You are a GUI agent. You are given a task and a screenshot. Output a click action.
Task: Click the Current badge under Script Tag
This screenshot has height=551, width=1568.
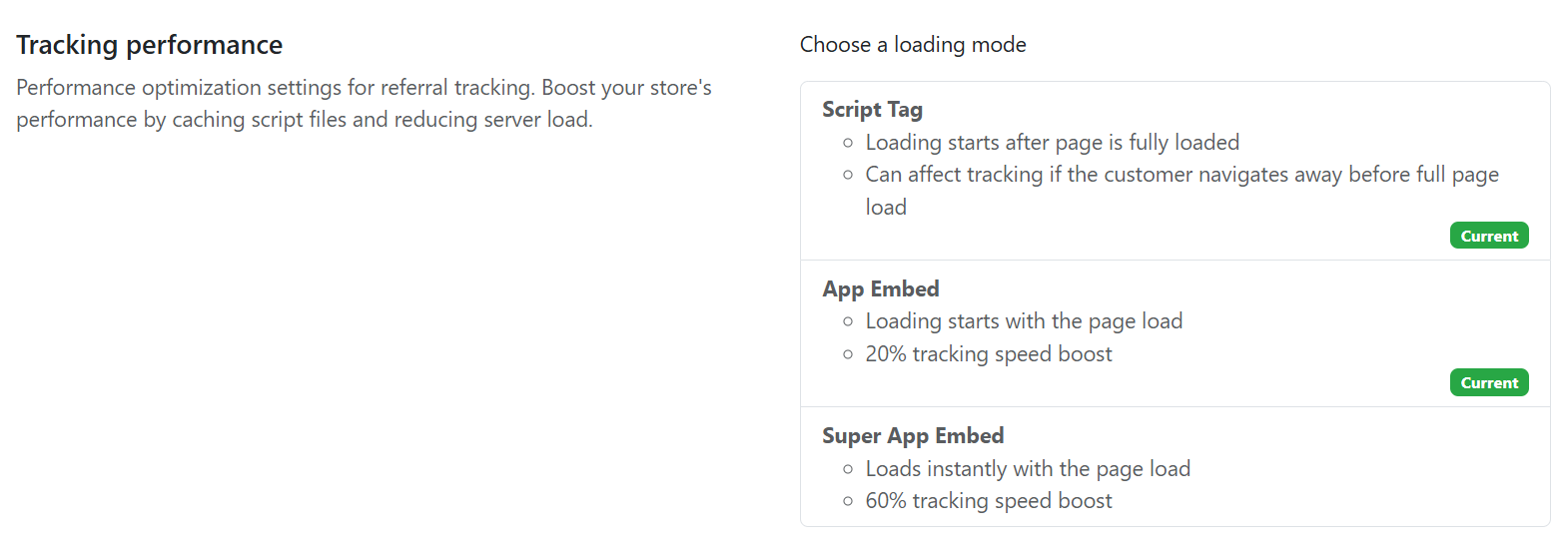point(1488,236)
